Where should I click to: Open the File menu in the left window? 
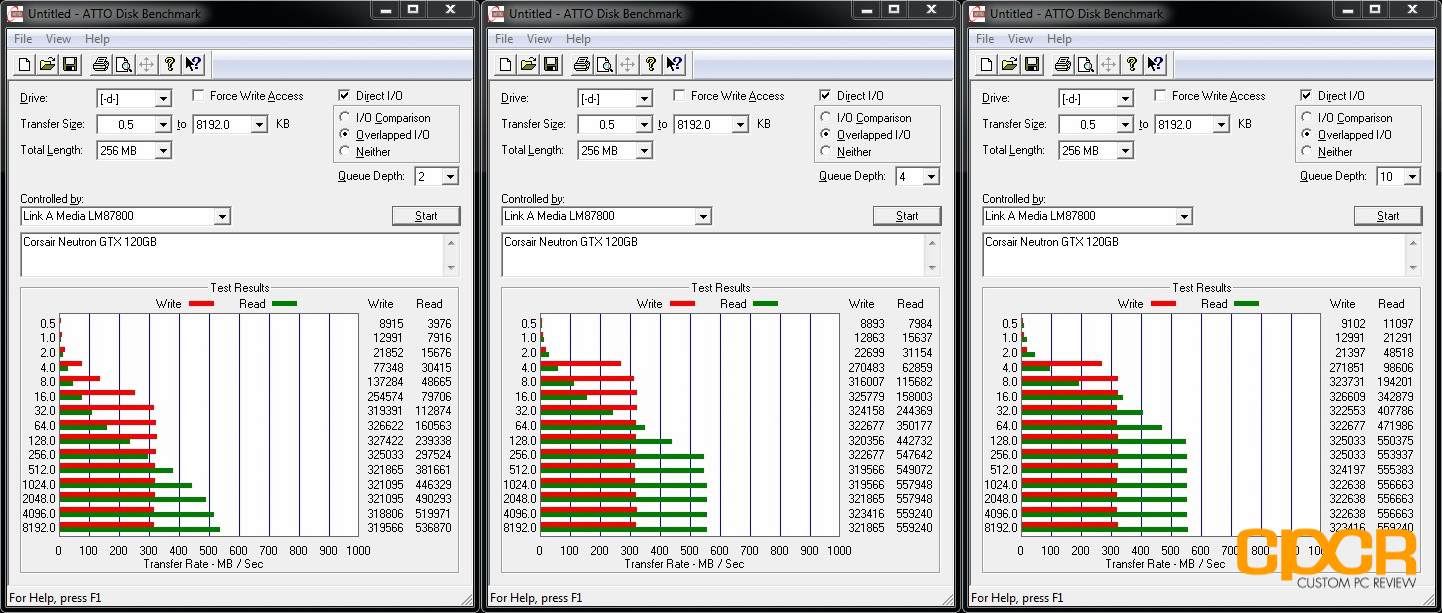(23, 39)
